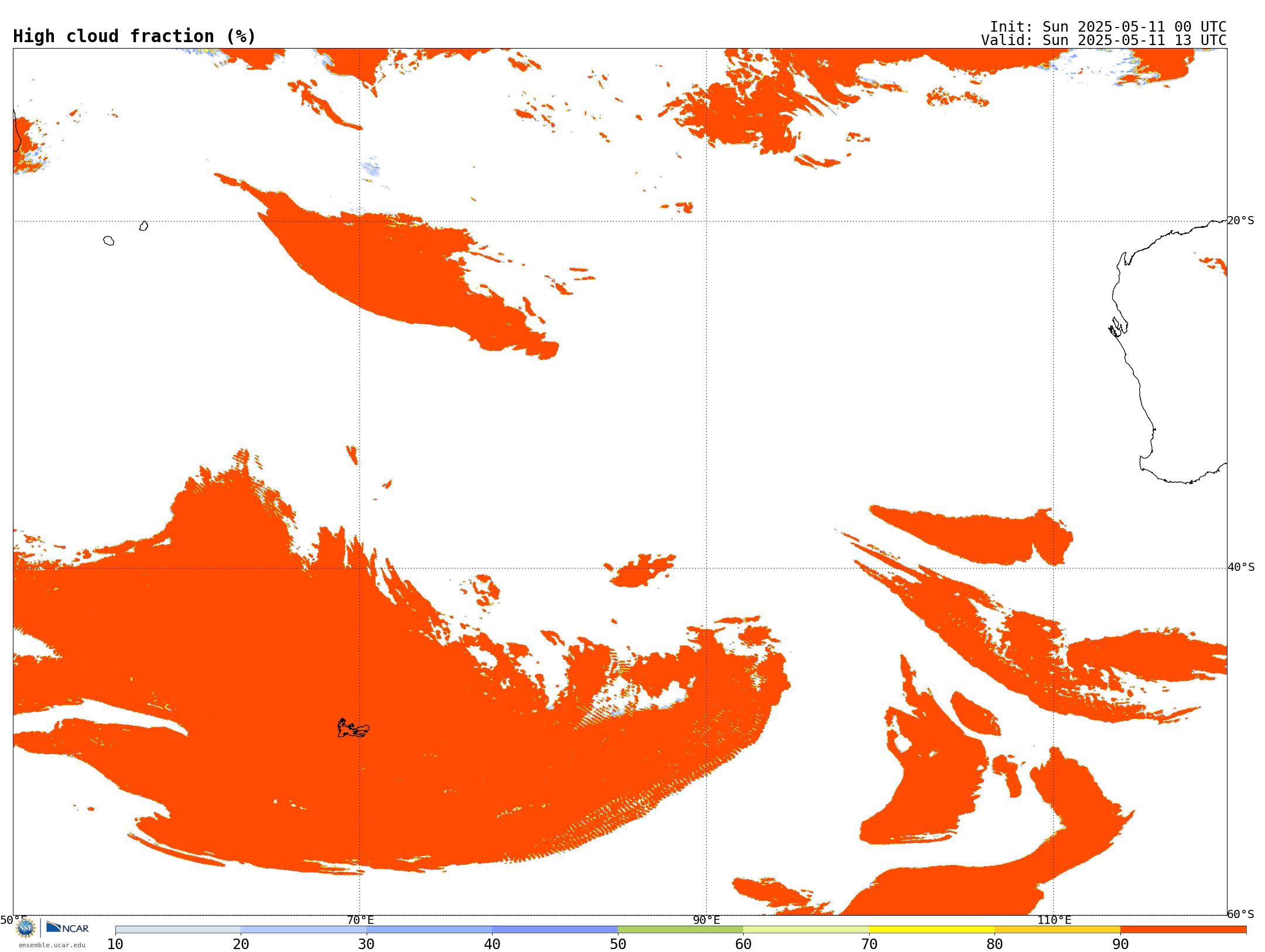Click the 20°S latitude label
Screen dimensions: 1265x952
point(1241,221)
